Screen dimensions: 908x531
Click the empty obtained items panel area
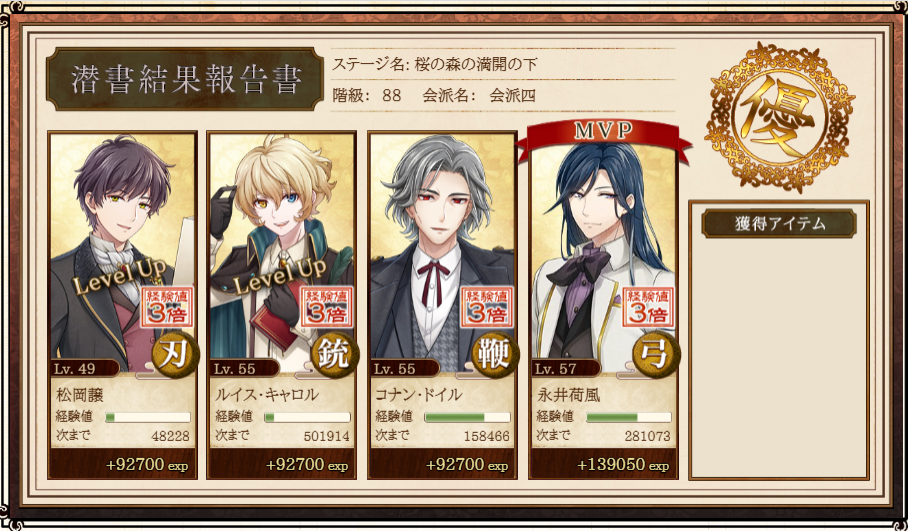pyautogui.click(x=779, y=356)
